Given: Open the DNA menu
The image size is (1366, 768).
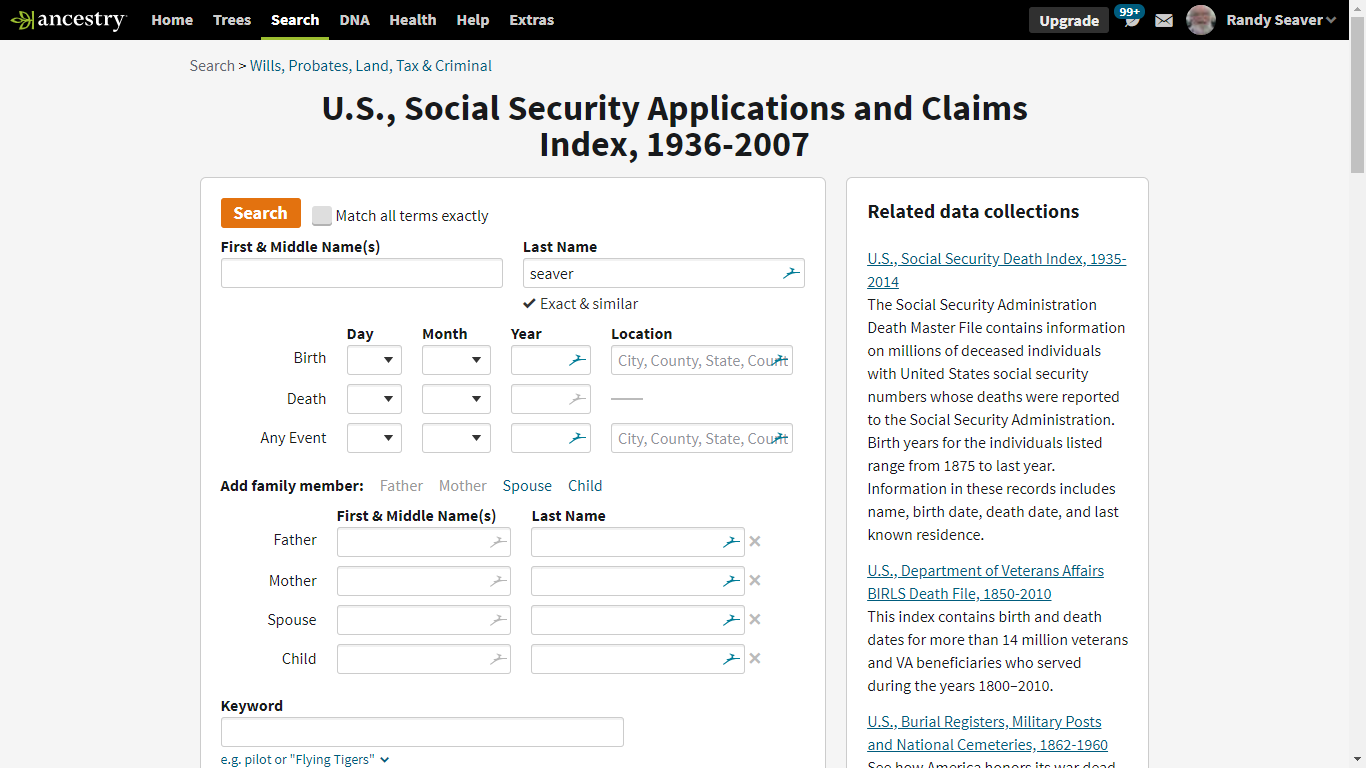Looking at the screenshot, I should tap(354, 20).
